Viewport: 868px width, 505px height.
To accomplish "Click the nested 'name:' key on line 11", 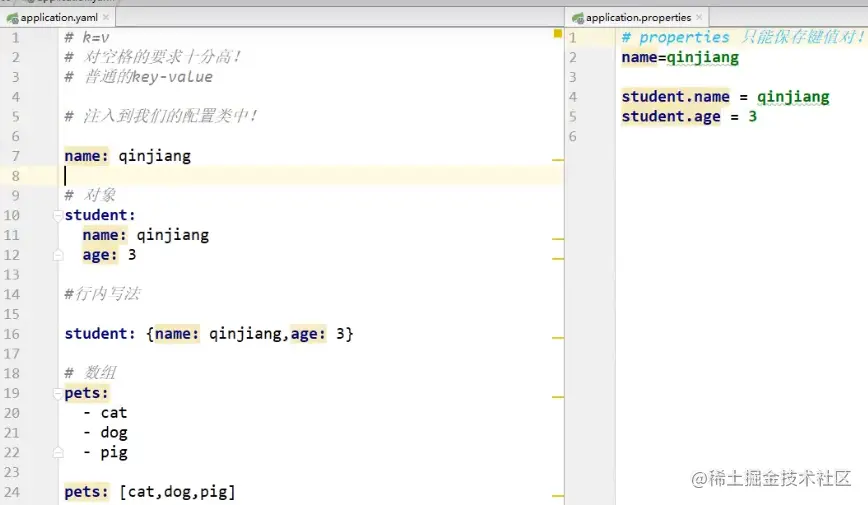I will (x=105, y=235).
